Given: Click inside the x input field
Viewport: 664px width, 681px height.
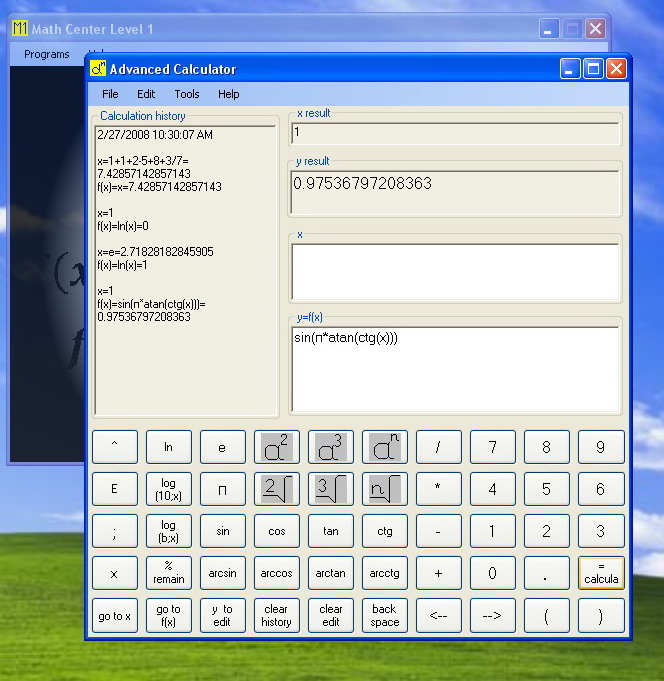Looking at the screenshot, I should 455,272.
